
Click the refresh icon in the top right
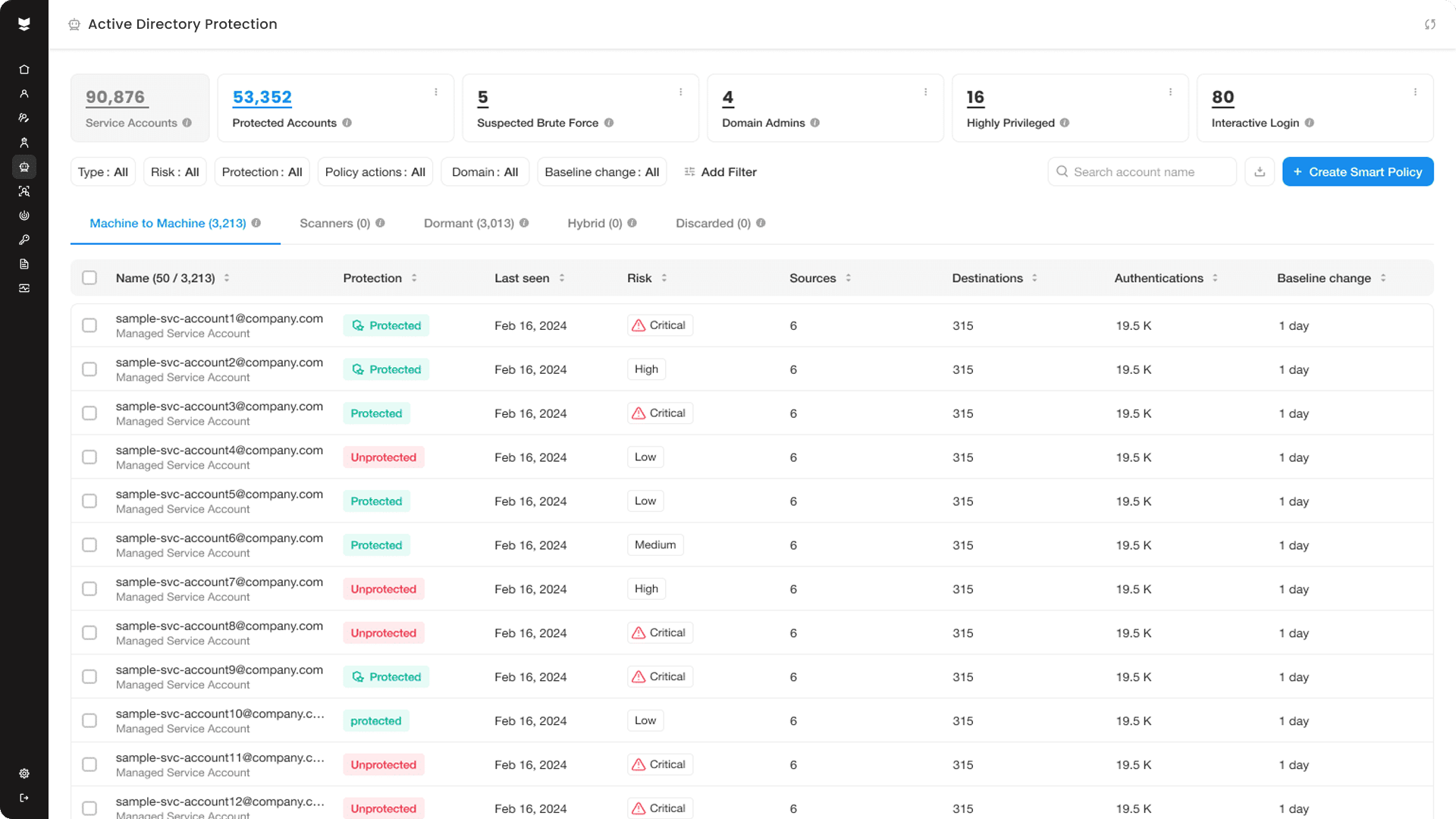pyautogui.click(x=1429, y=24)
